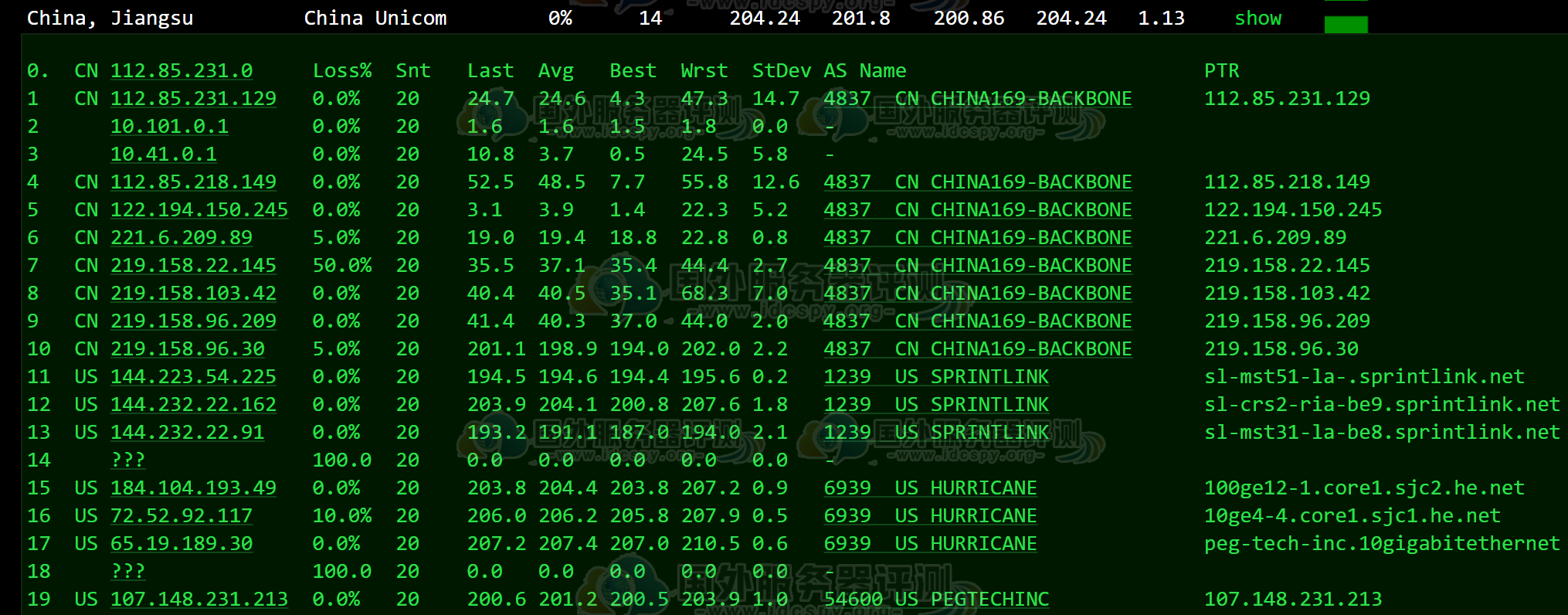Open IP link 72.52.92.117
Image resolution: width=1568 pixels, height=615 pixels.
point(182,515)
